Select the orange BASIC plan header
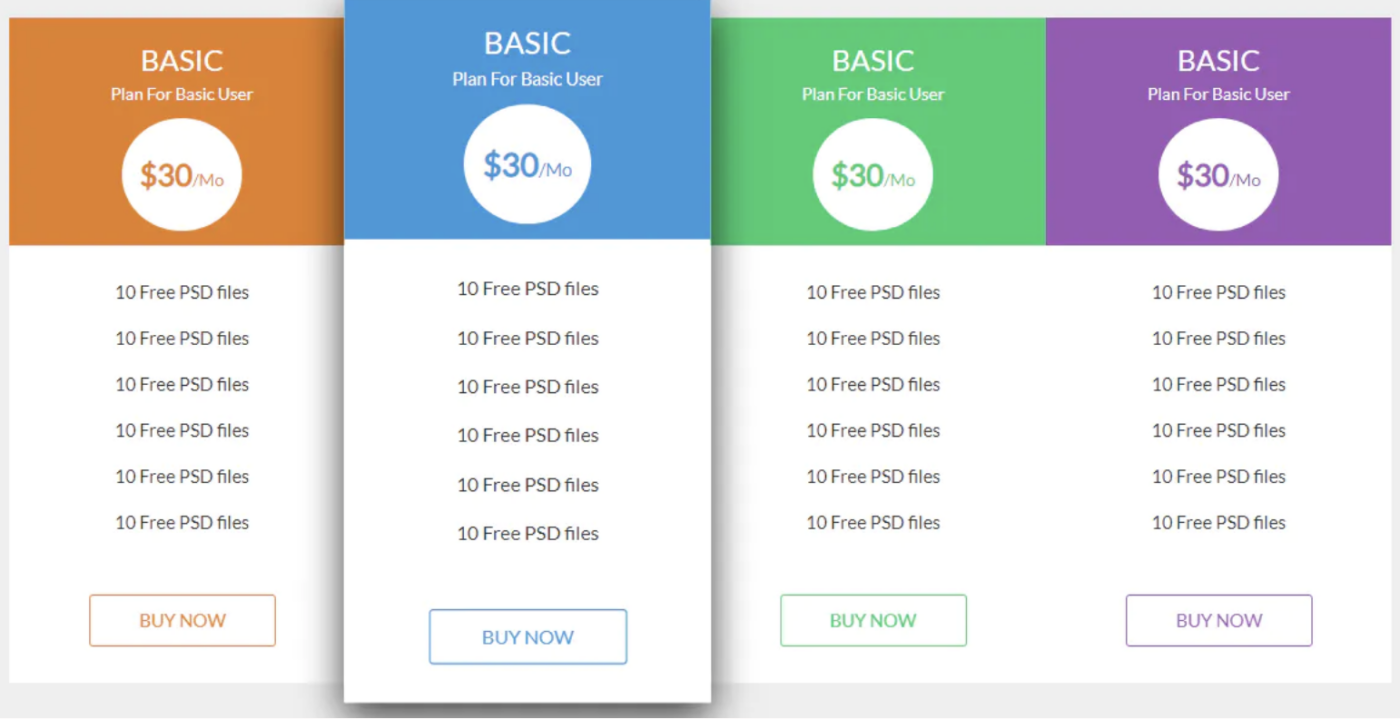The height and width of the screenshot is (719, 1400). click(x=182, y=60)
